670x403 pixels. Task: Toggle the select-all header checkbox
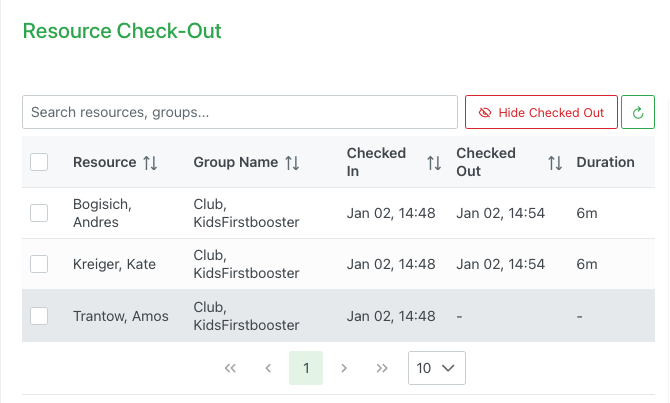click(39, 162)
